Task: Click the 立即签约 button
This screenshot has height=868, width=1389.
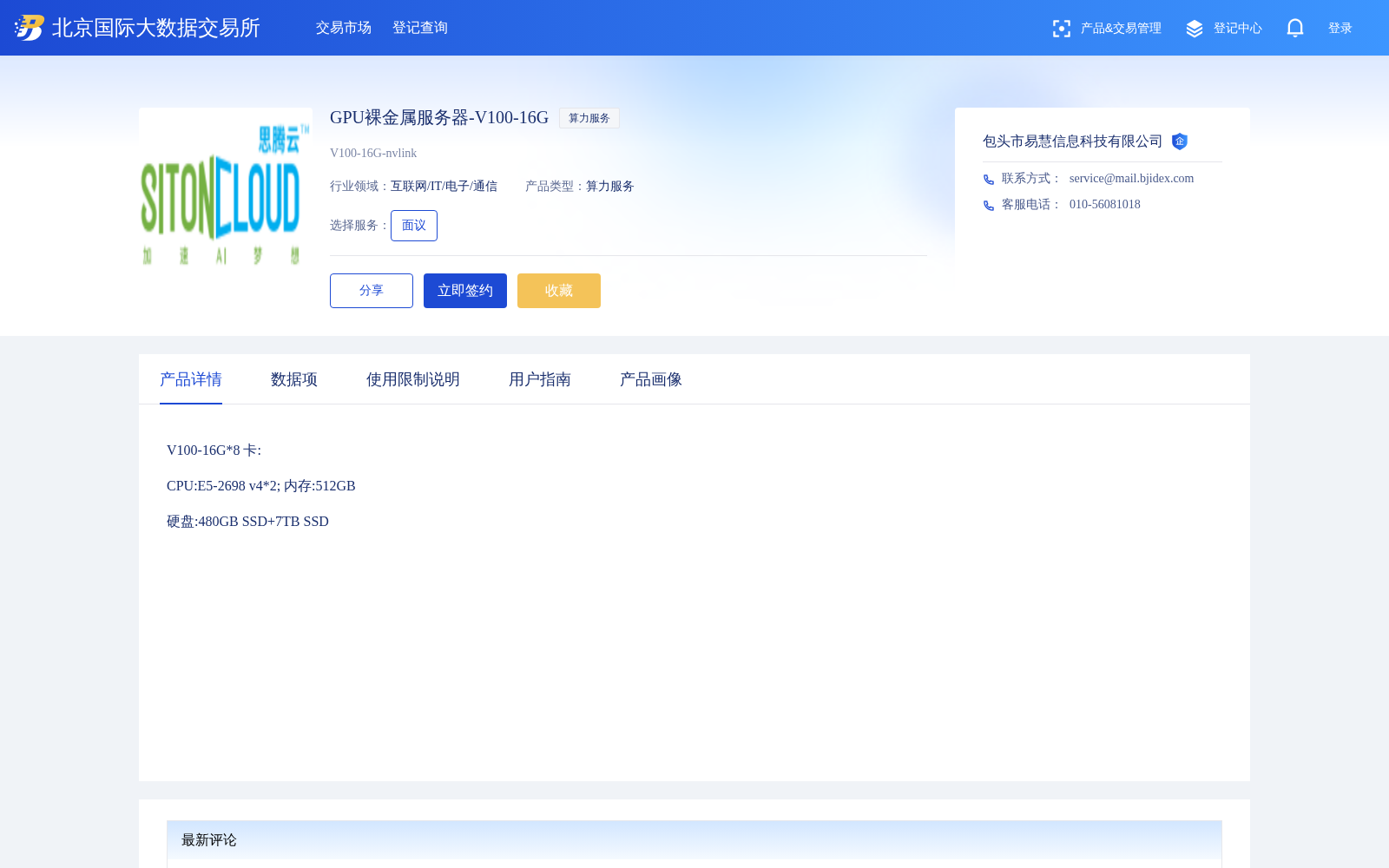Action: point(465,291)
